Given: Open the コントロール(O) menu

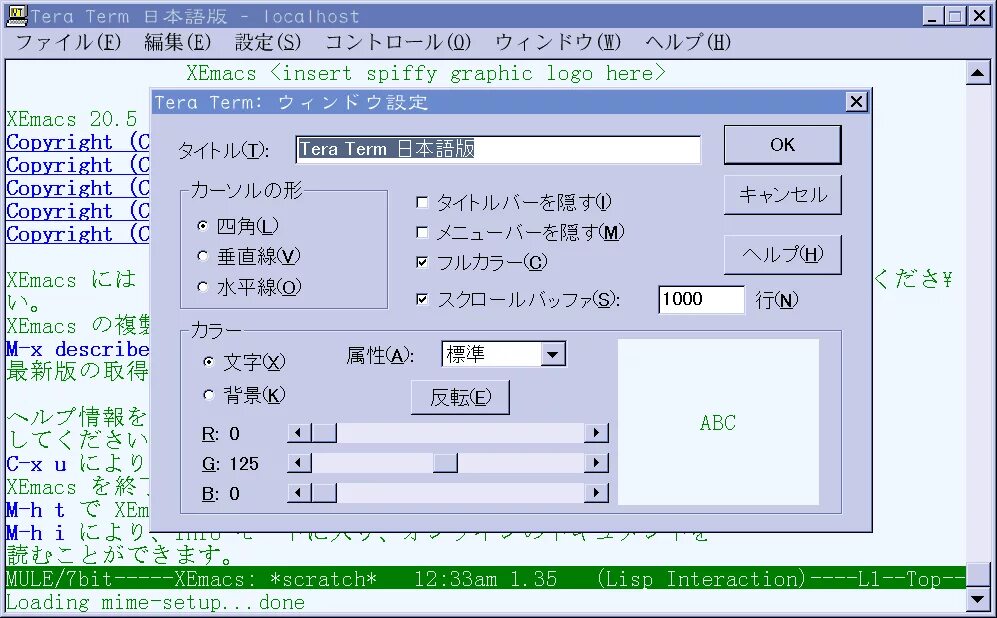Looking at the screenshot, I should [x=398, y=43].
